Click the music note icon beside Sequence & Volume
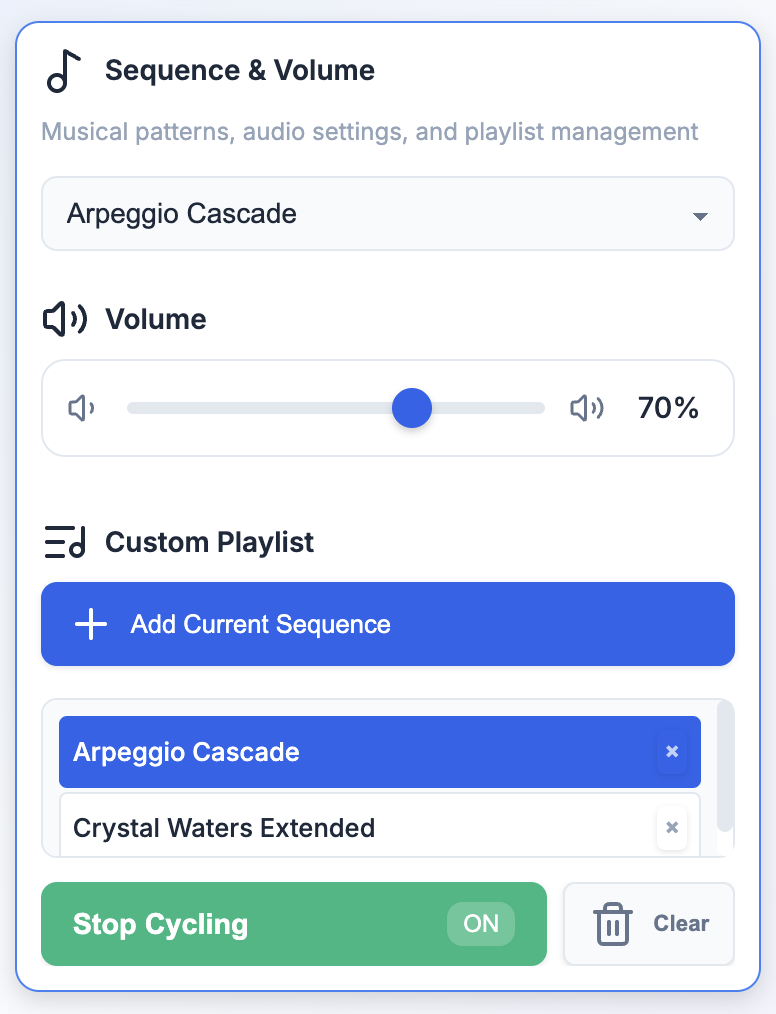The image size is (776, 1014). tap(63, 70)
